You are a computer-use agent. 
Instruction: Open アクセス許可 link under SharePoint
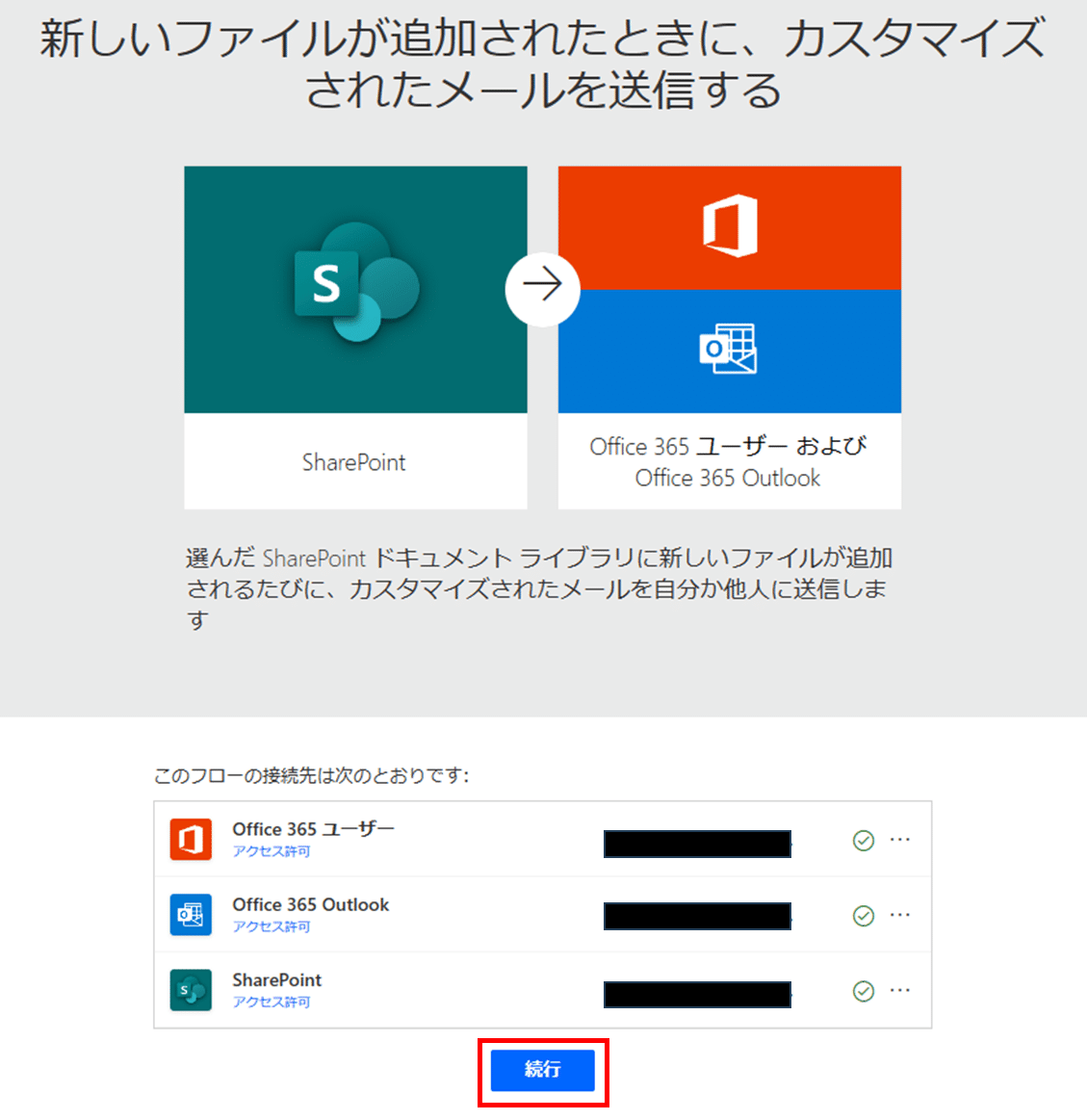tap(272, 1003)
